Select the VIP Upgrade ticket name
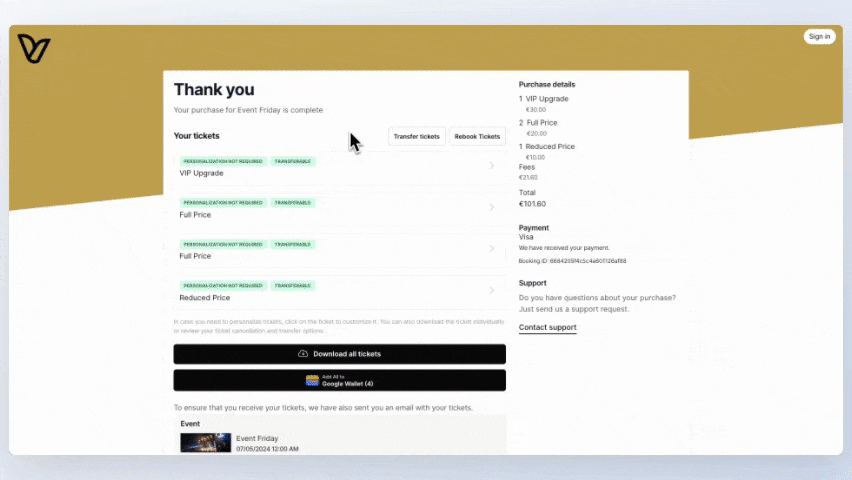Viewport: 852px width, 480px height. tap(201, 173)
